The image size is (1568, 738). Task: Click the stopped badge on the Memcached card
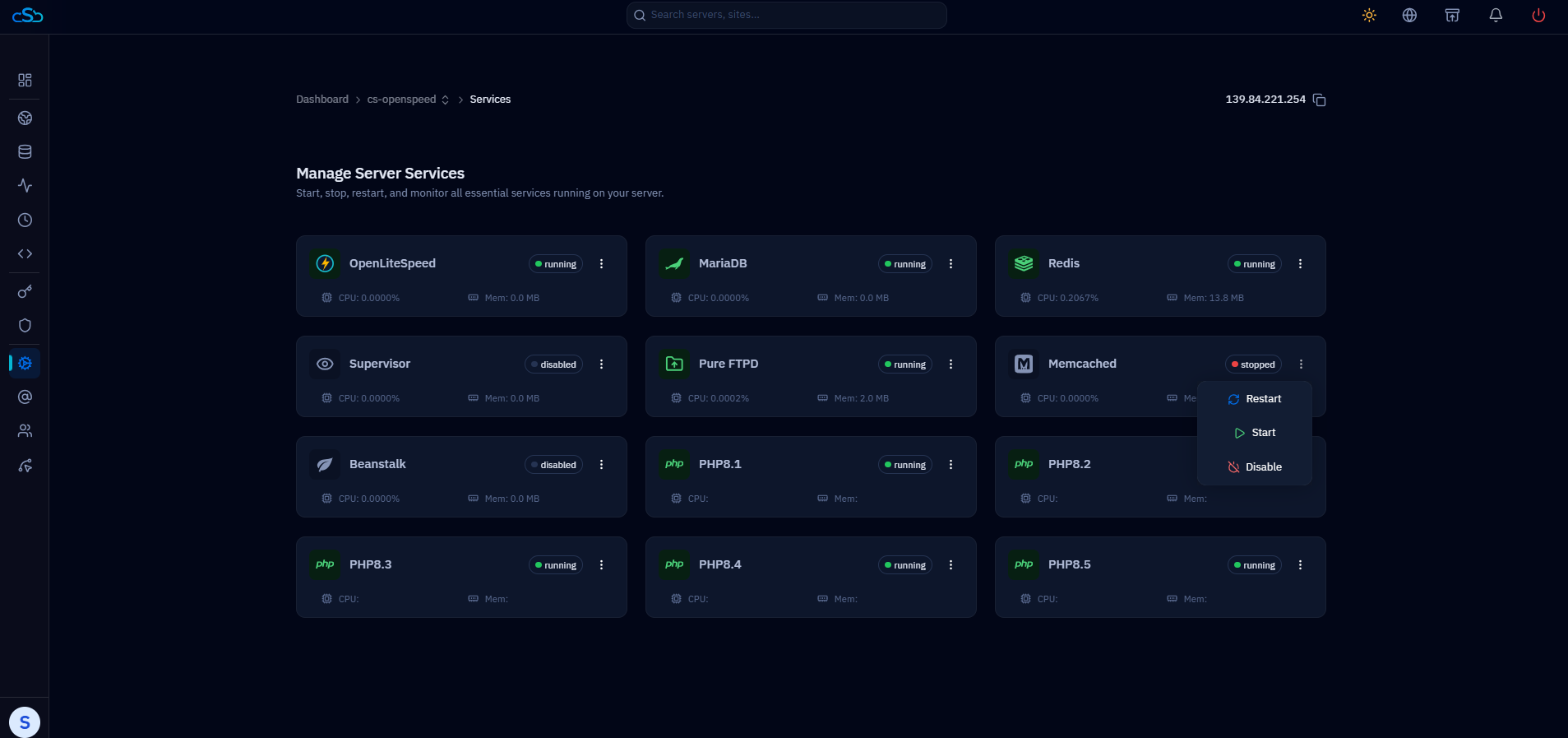(x=1253, y=364)
